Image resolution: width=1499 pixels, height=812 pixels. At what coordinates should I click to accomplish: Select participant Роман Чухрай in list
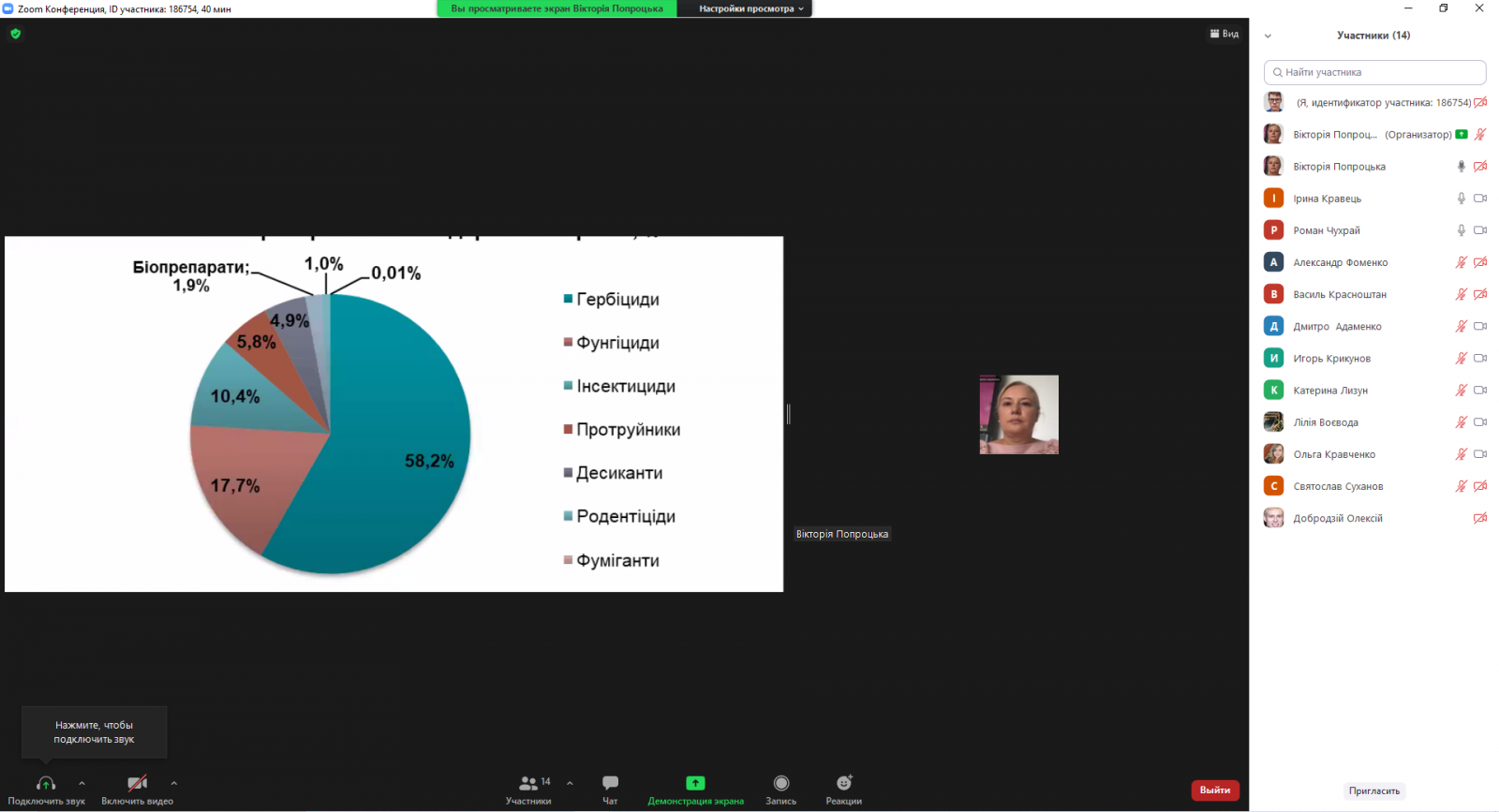(x=1374, y=230)
